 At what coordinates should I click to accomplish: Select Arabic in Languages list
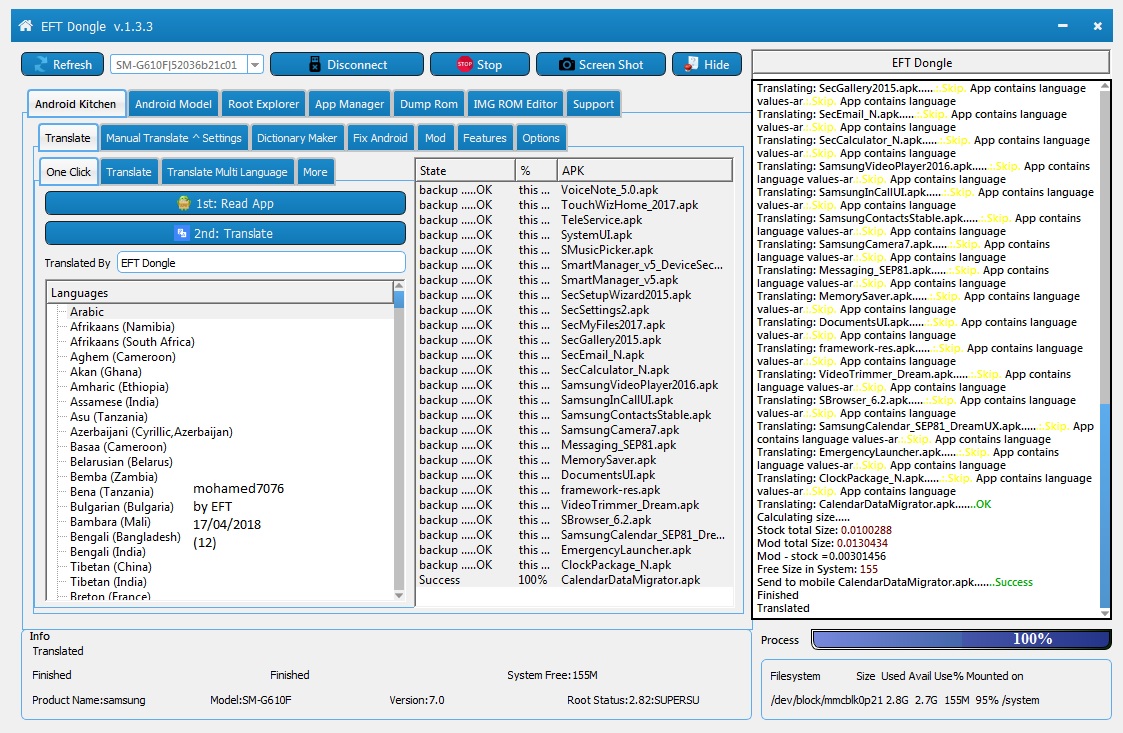(87, 312)
